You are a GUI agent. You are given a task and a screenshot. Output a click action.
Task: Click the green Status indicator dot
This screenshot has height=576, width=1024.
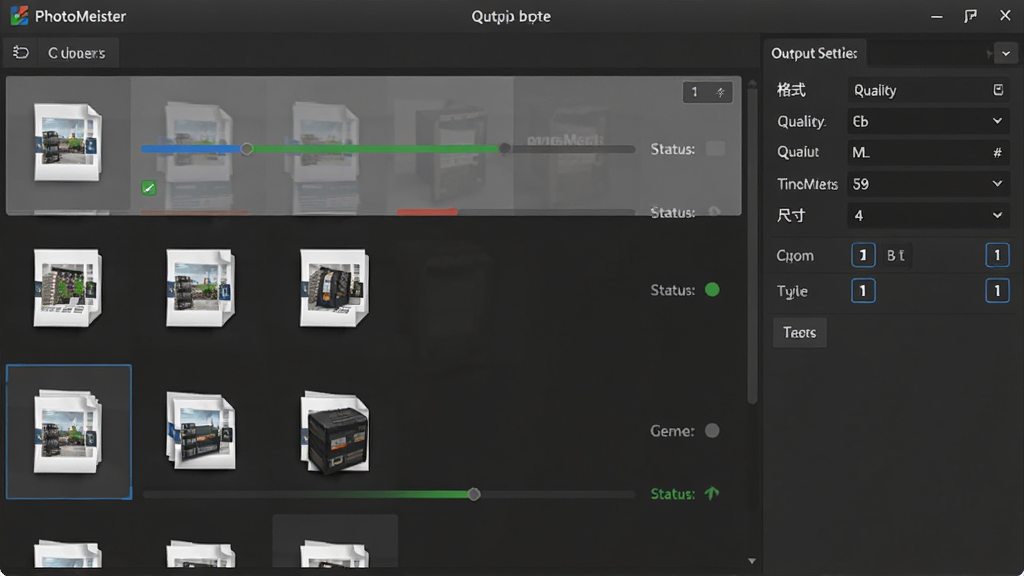(x=712, y=289)
